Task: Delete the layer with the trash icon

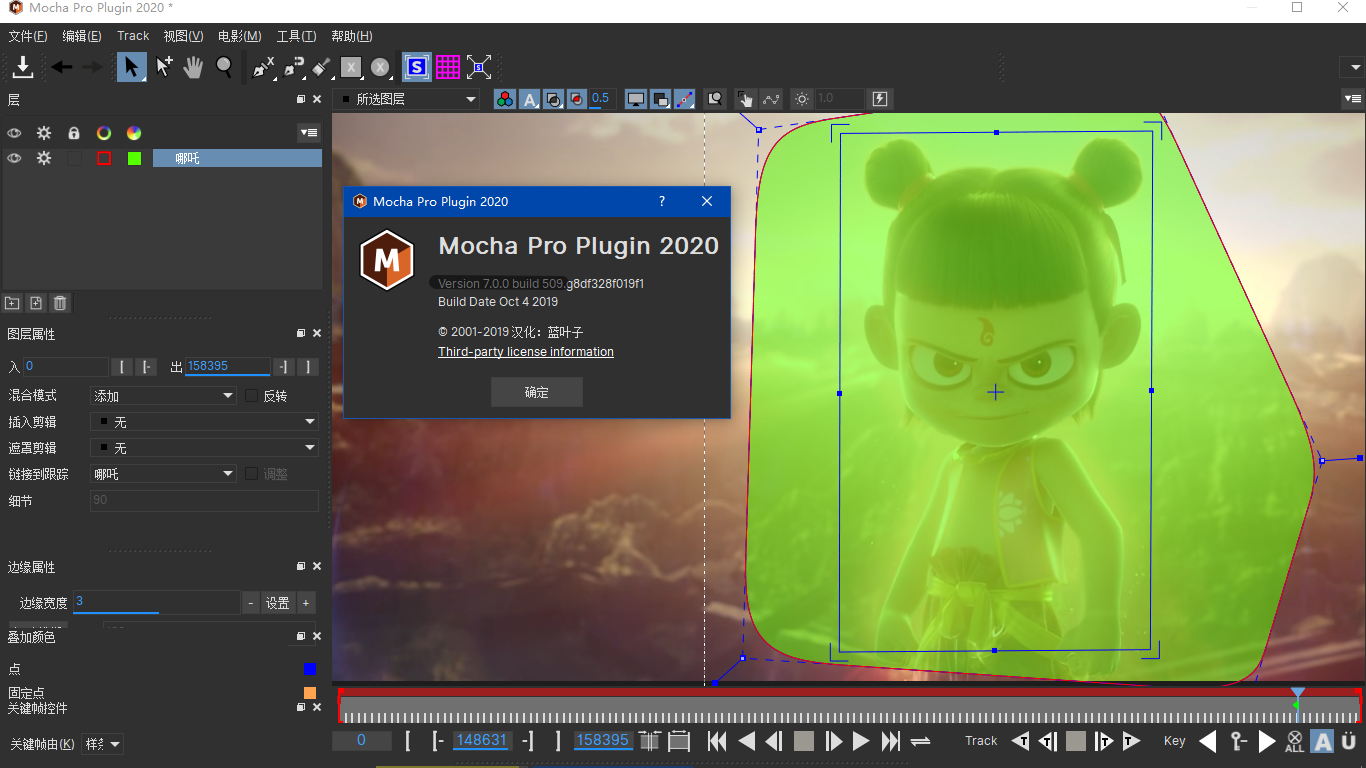Action: [x=60, y=303]
